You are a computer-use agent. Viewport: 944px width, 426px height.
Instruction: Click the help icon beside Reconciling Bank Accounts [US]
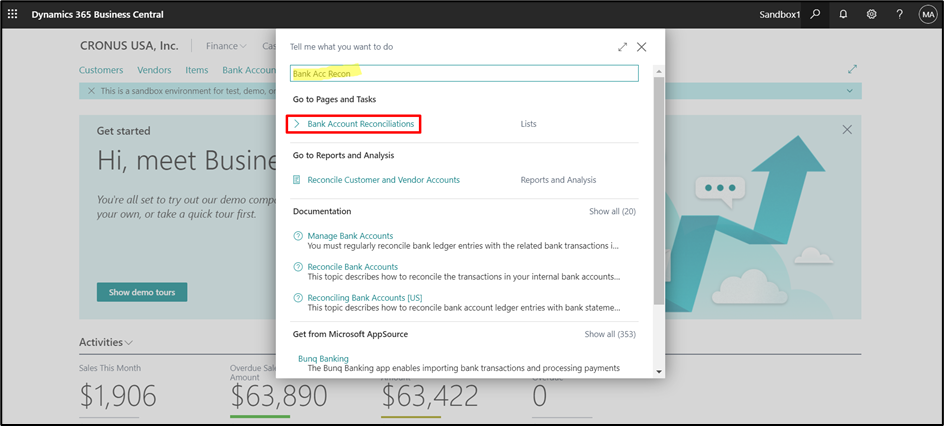coord(297,298)
